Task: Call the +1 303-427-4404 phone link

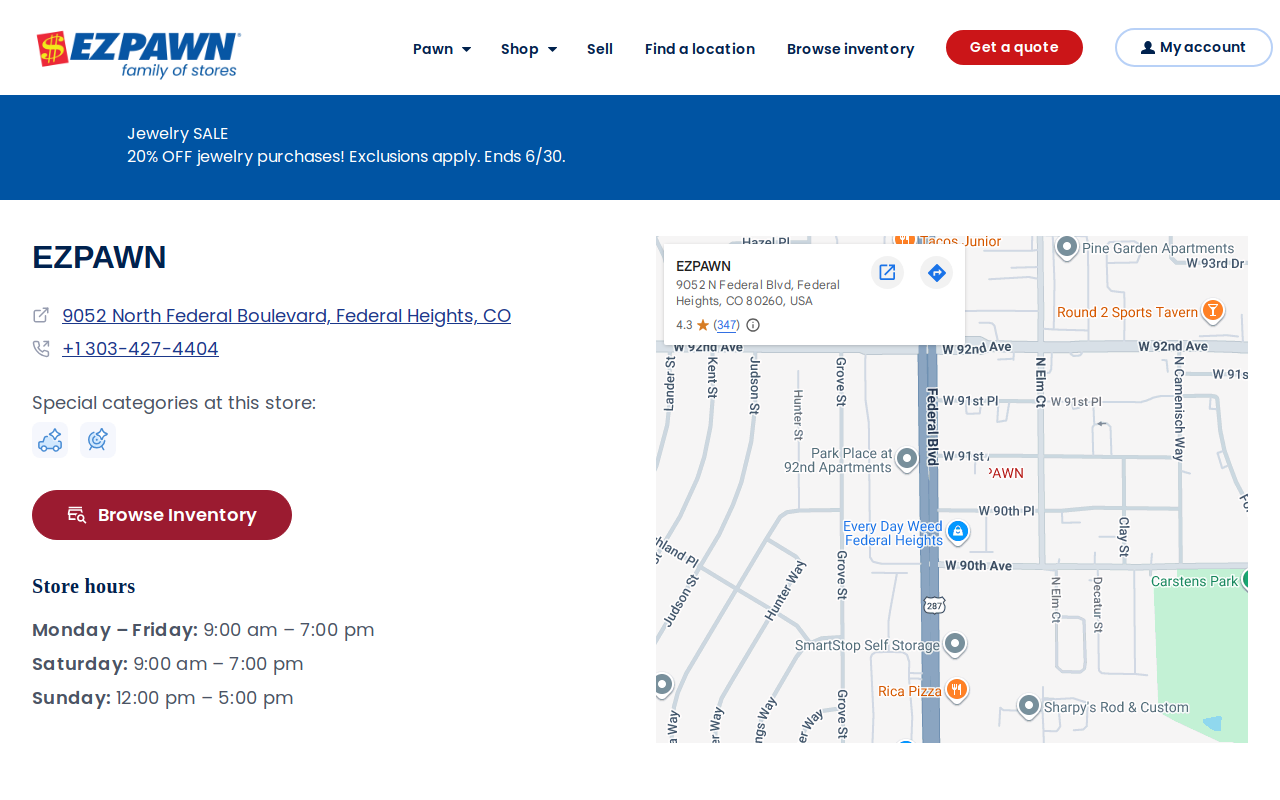Action: [x=140, y=349]
